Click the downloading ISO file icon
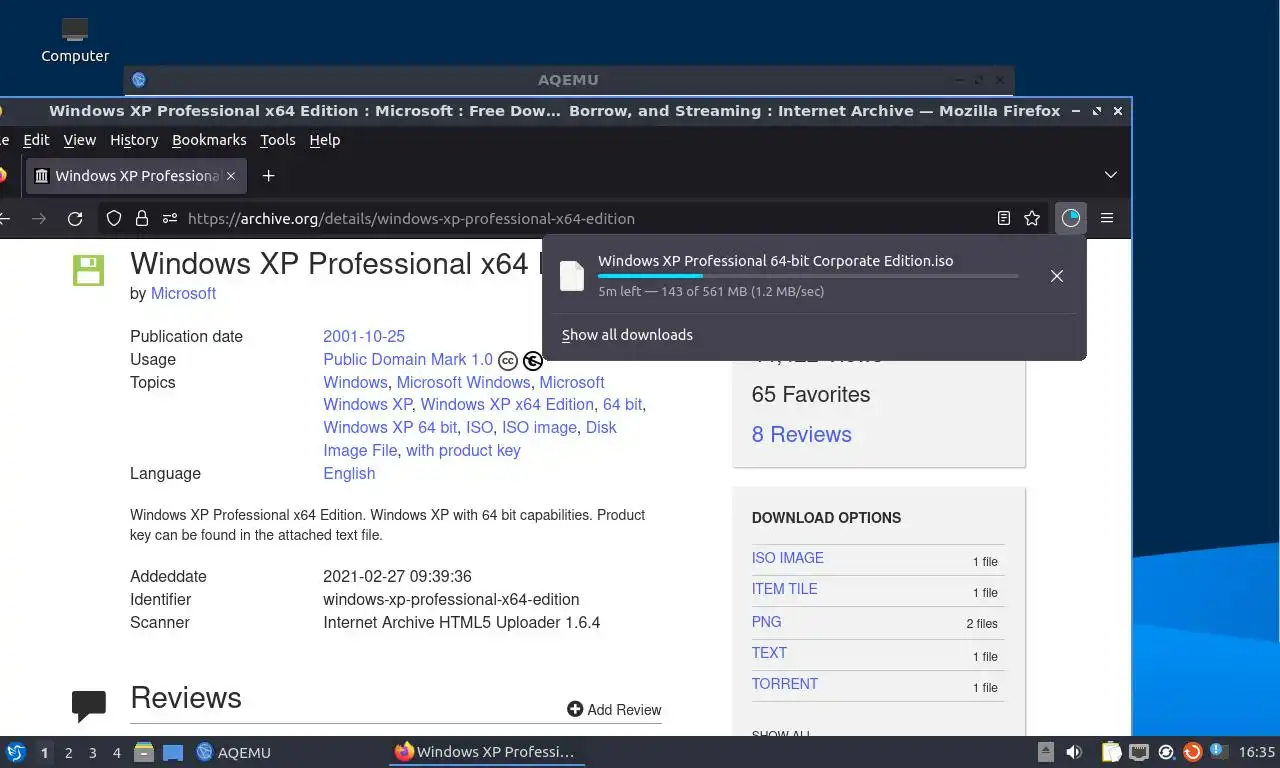 tap(572, 276)
